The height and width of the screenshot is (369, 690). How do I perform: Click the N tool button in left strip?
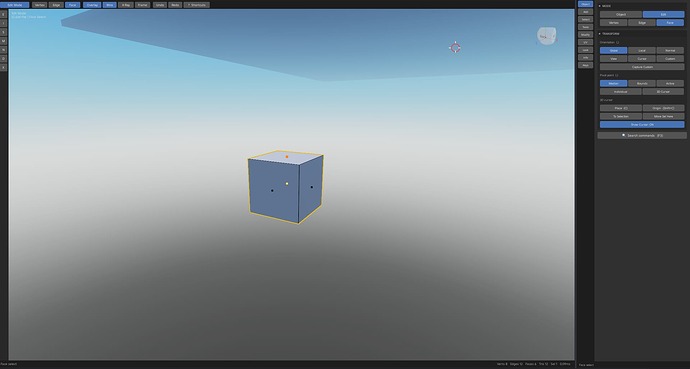pos(4,50)
